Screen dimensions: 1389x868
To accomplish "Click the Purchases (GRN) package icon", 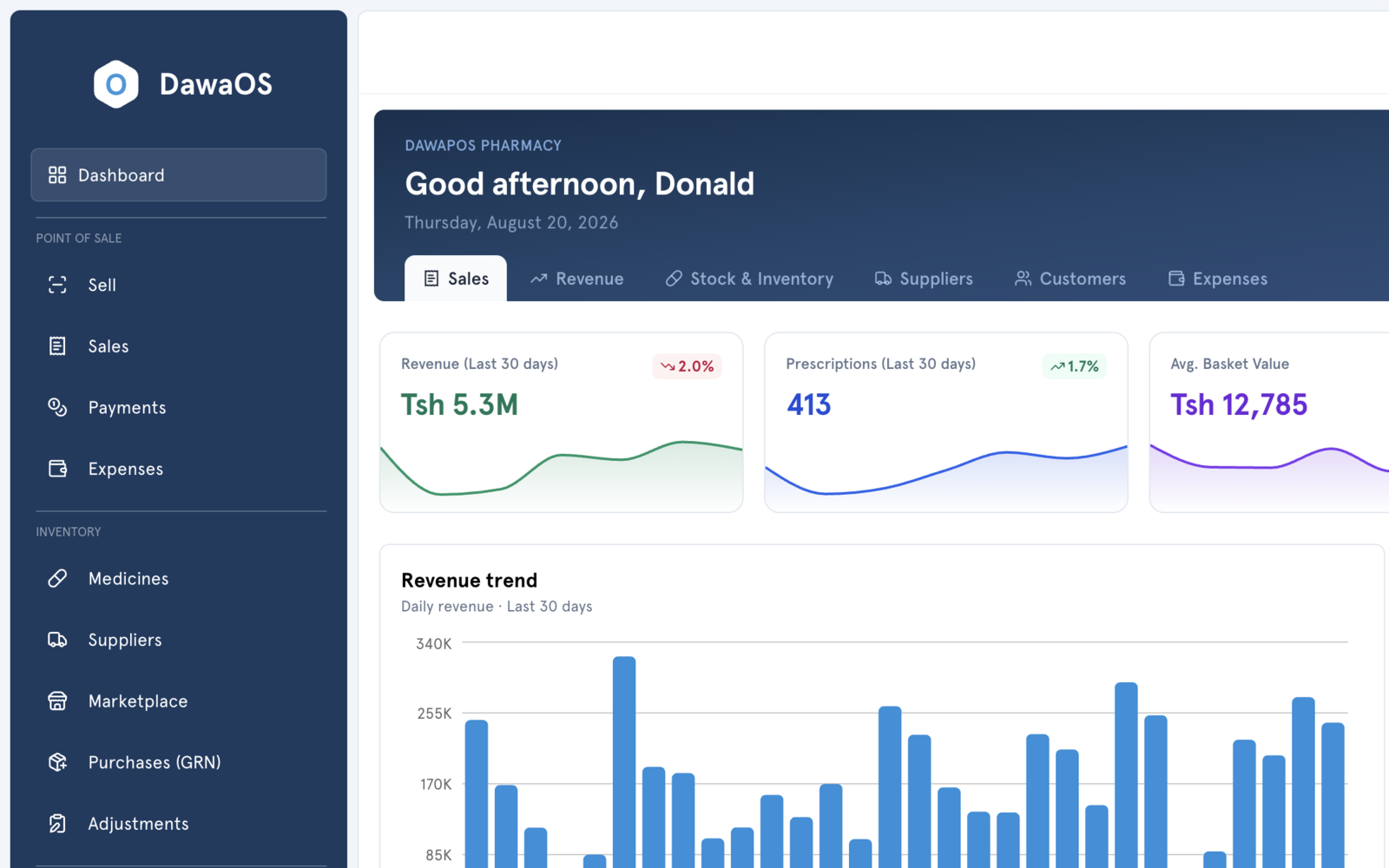I will click(x=57, y=762).
